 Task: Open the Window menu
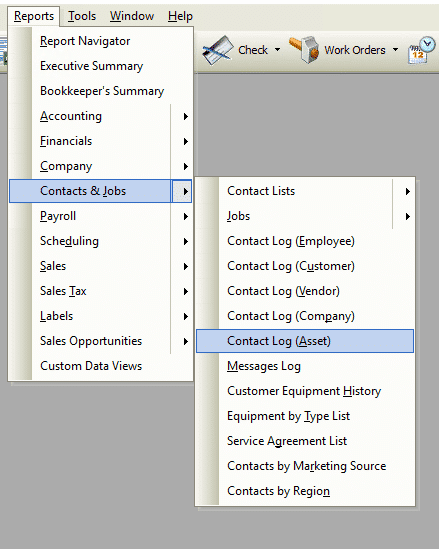(x=132, y=16)
